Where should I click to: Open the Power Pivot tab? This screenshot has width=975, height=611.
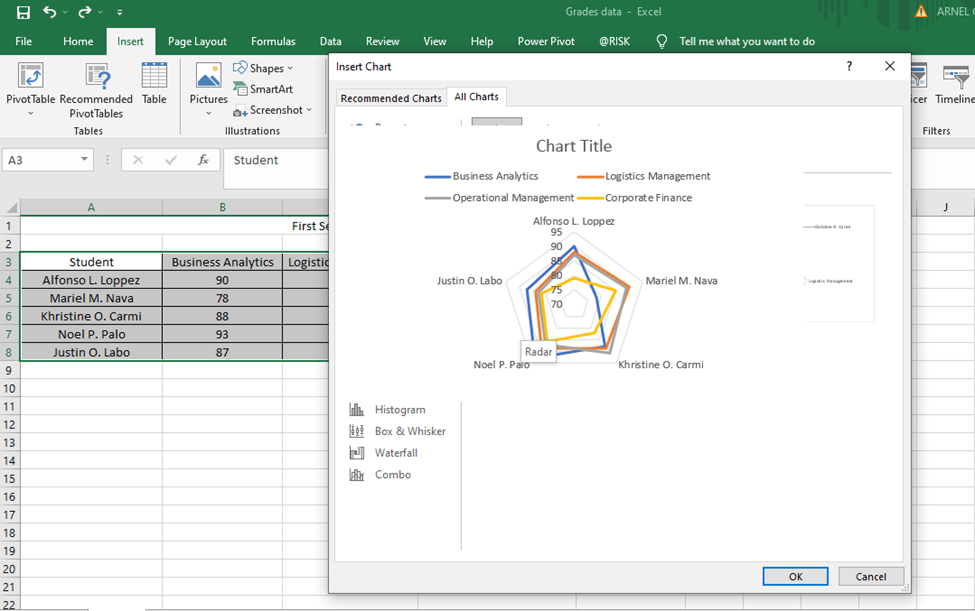click(x=546, y=42)
